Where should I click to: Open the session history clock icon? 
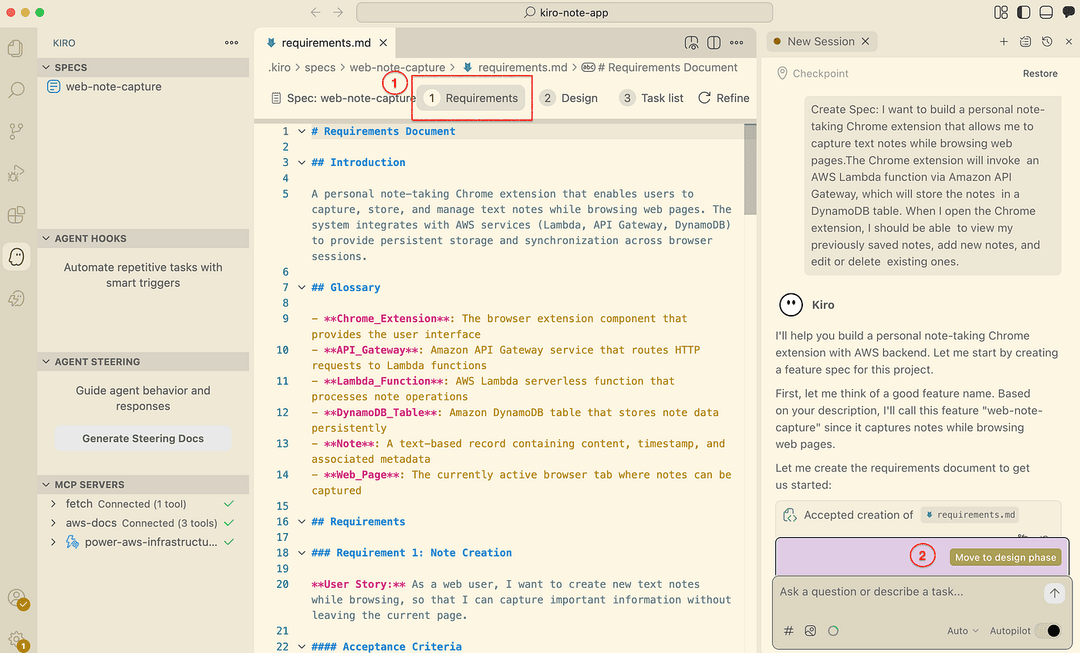[x=1047, y=41]
